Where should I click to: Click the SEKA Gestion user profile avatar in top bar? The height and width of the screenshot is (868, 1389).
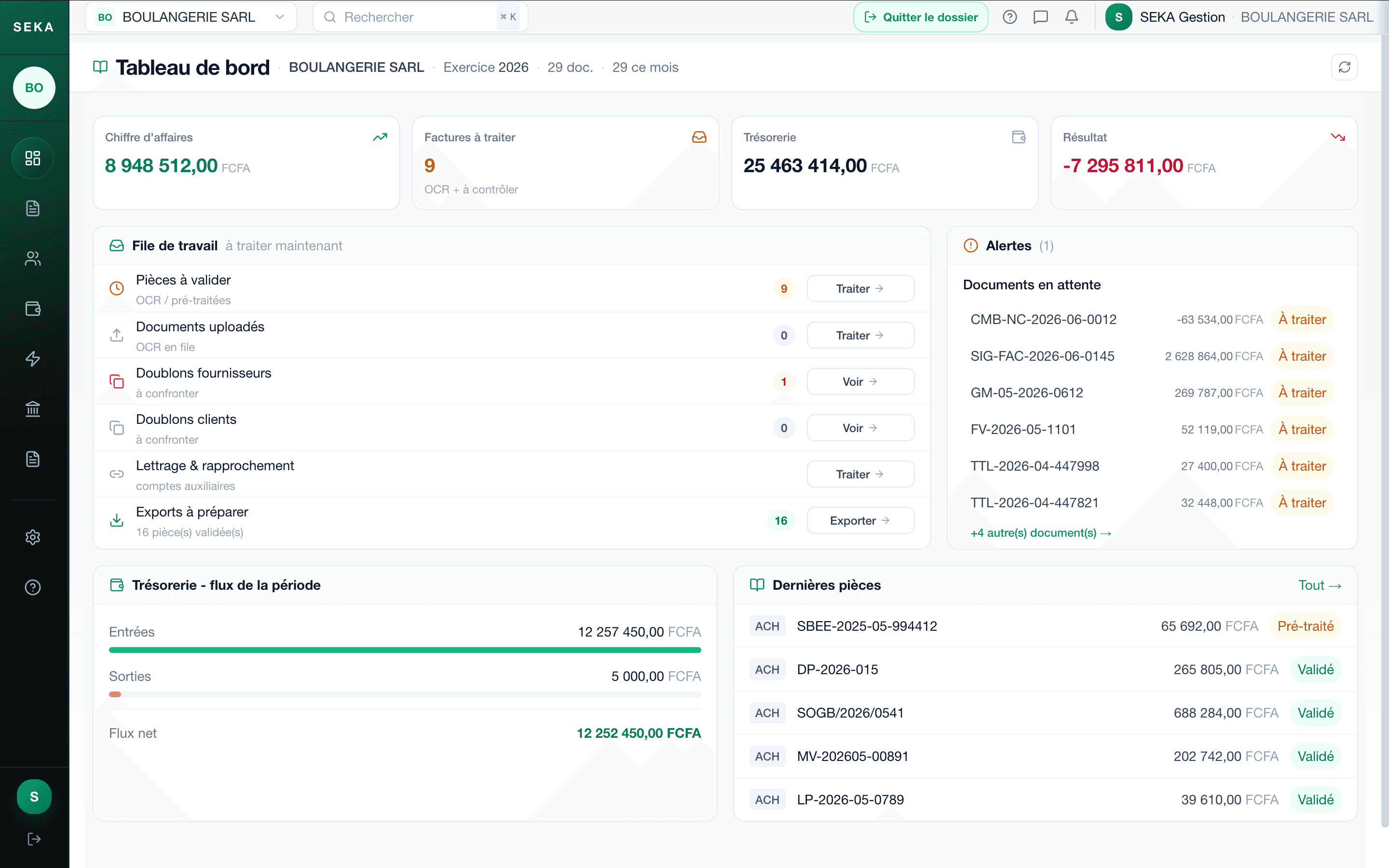[x=1118, y=17]
